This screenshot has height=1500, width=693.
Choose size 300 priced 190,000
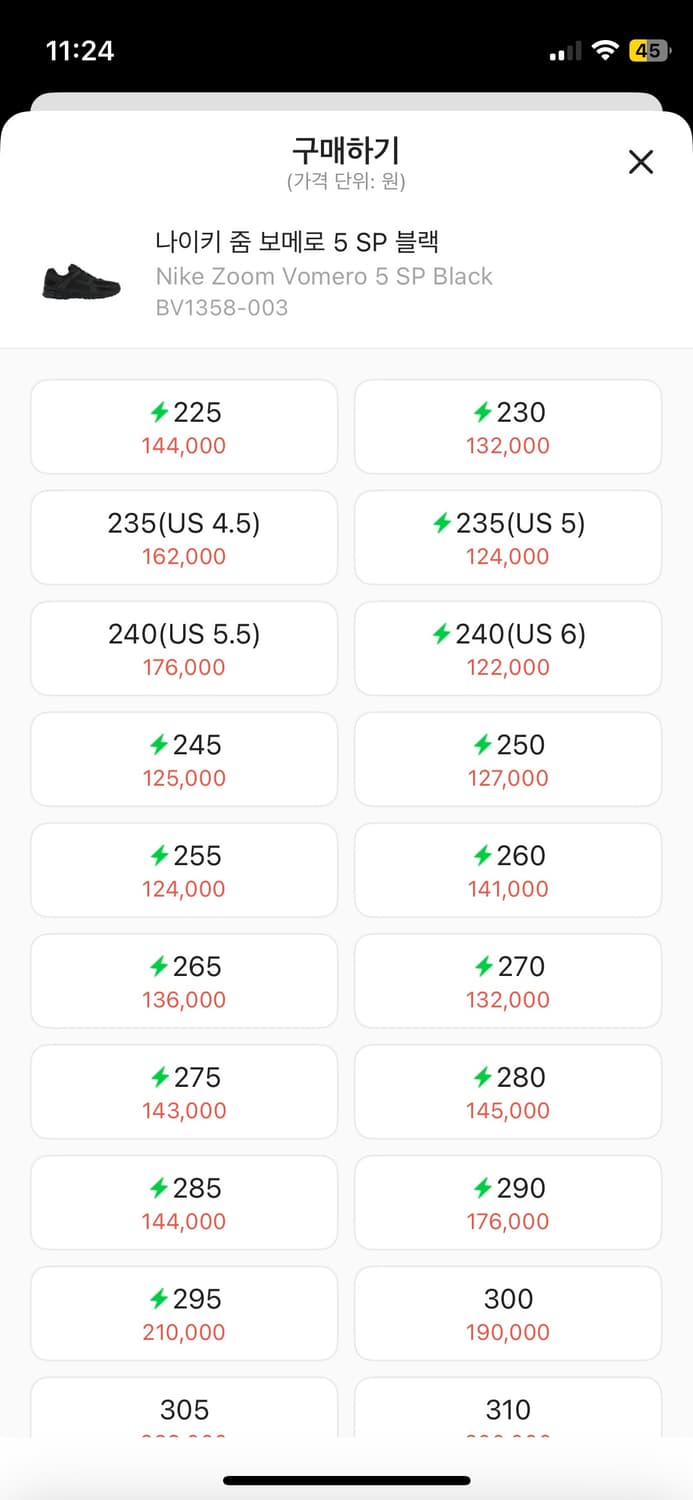(508, 1314)
